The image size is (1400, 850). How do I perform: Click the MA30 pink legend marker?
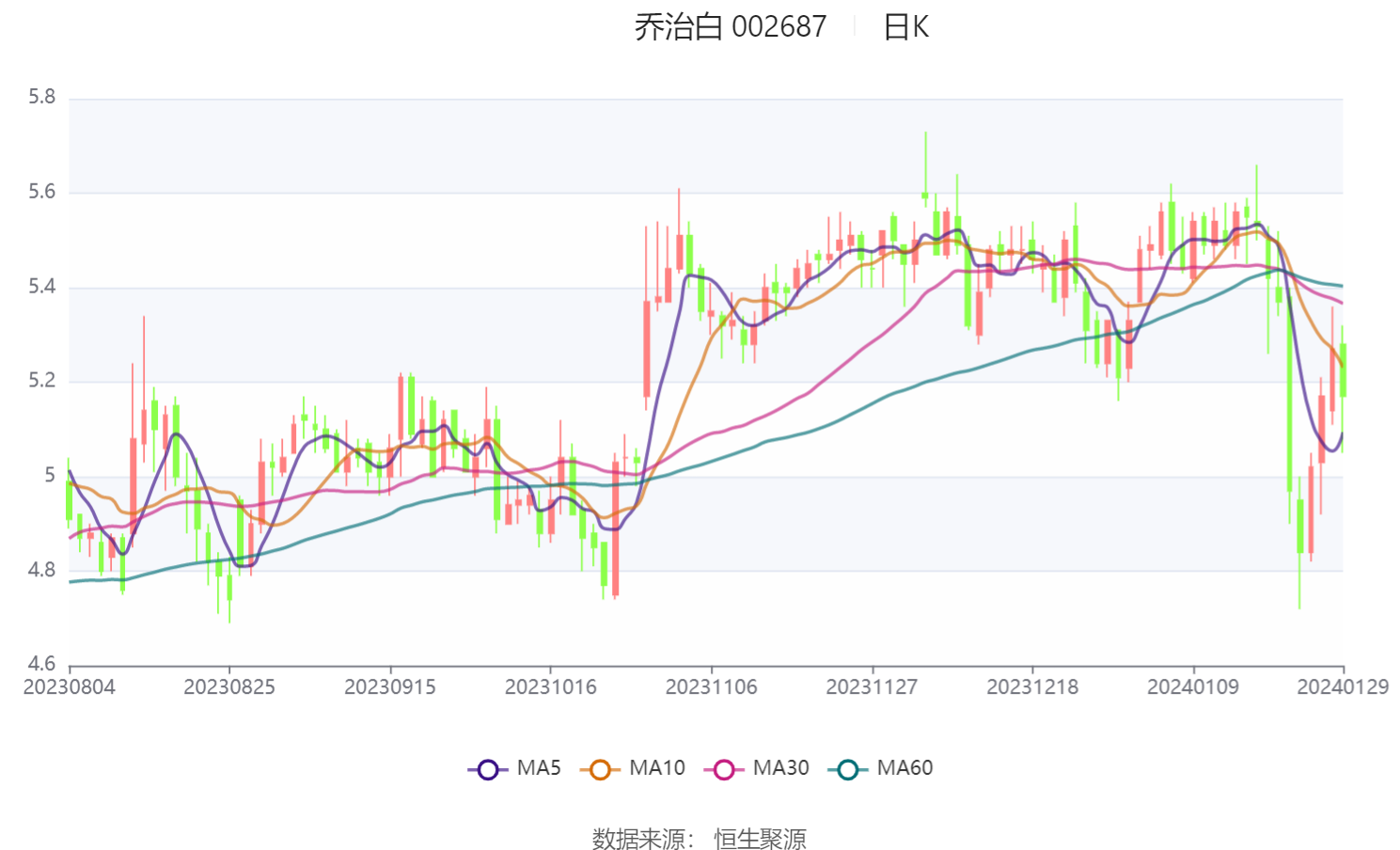[724, 769]
